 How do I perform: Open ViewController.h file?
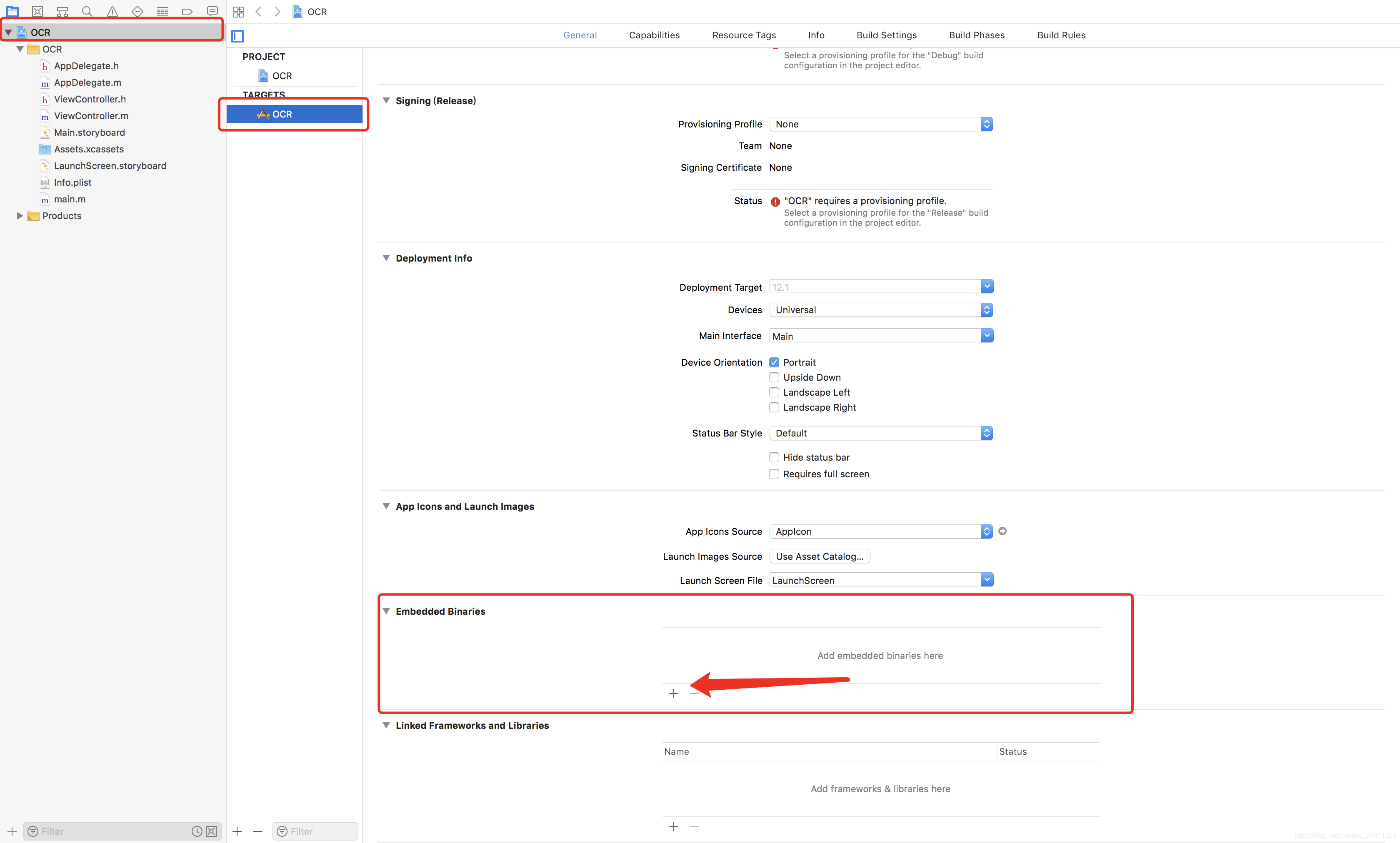[90, 100]
